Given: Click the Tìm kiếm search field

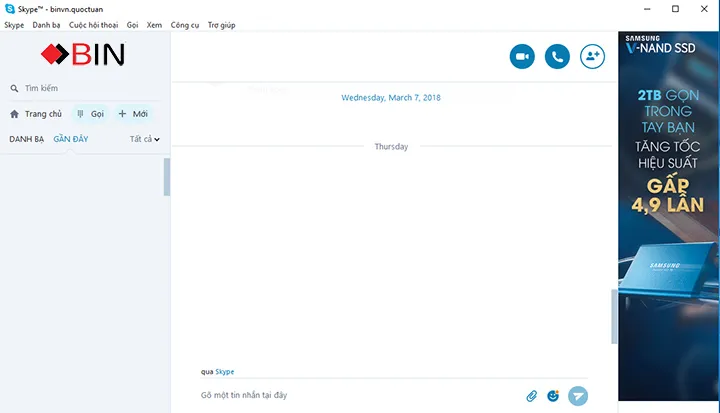Looking at the screenshot, I should [x=80, y=88].
